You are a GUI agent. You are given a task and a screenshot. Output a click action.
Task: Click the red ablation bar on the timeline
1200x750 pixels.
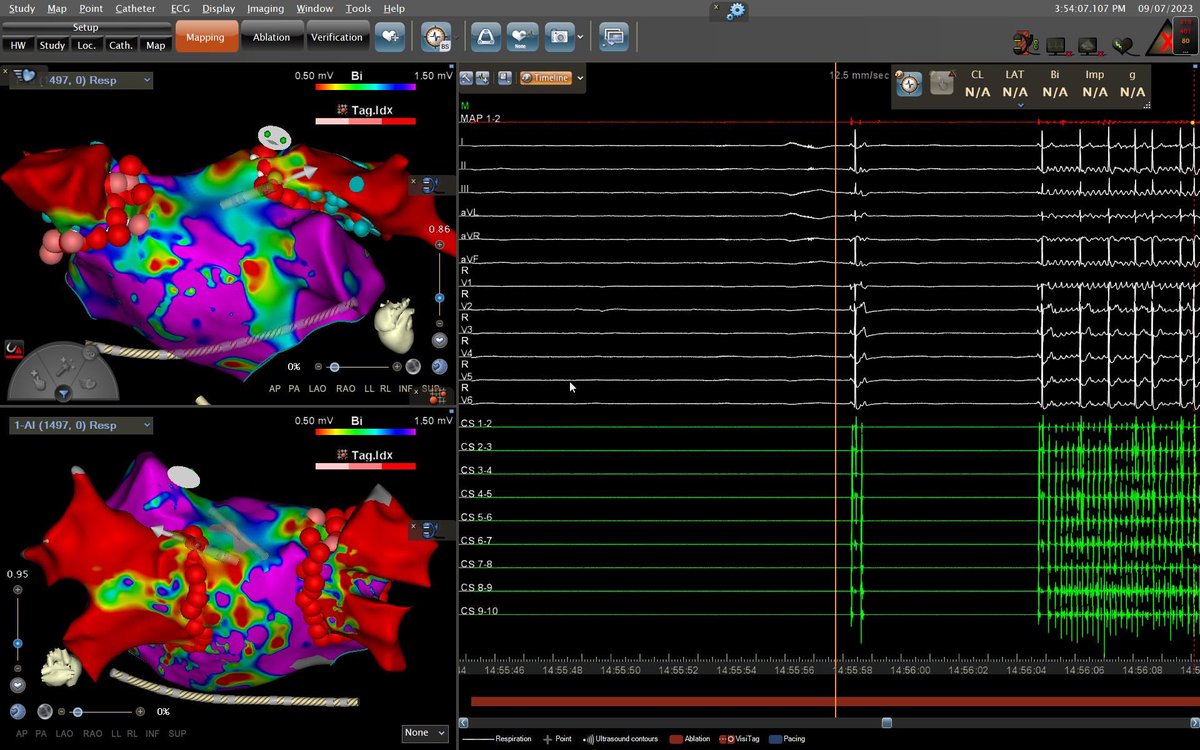click(834, 701)
